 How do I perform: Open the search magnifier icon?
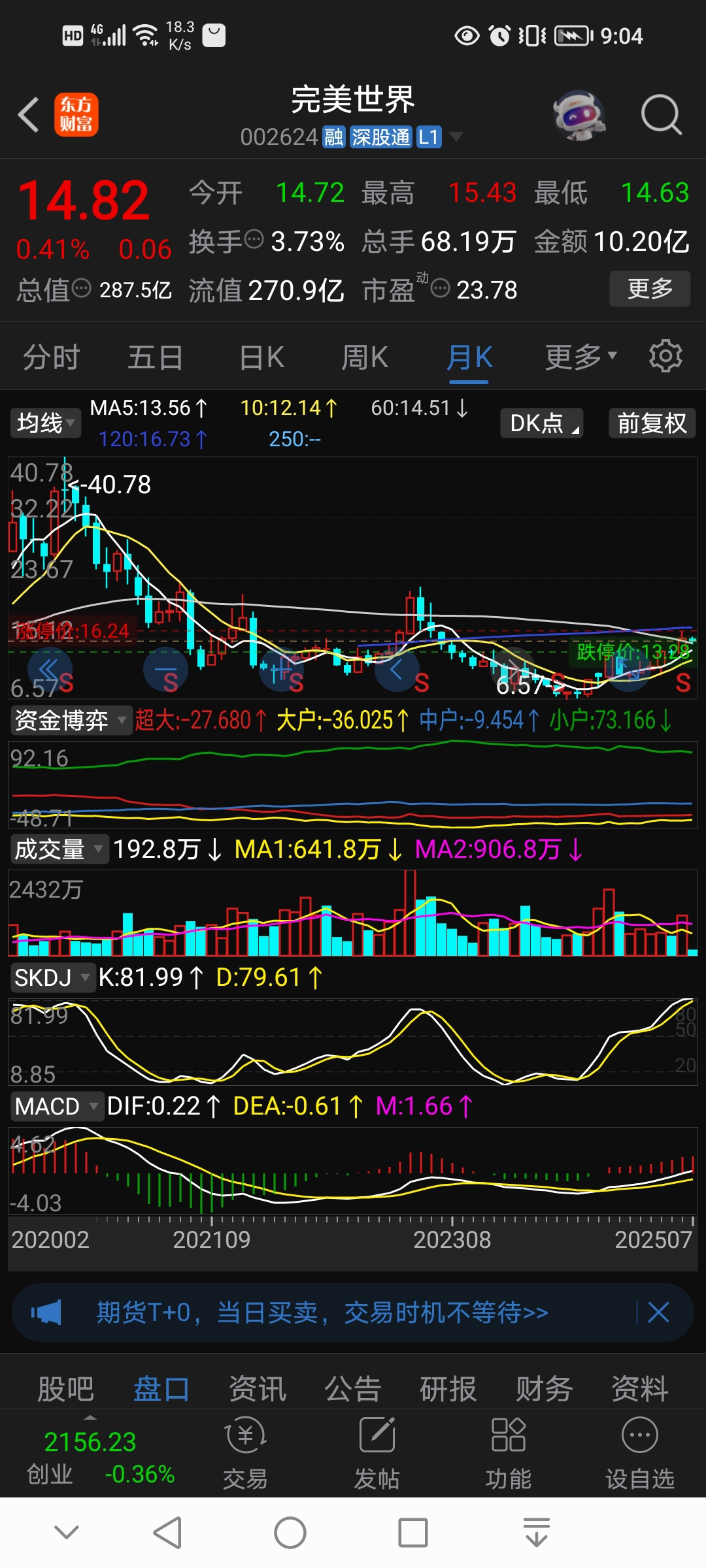[661, 115]
